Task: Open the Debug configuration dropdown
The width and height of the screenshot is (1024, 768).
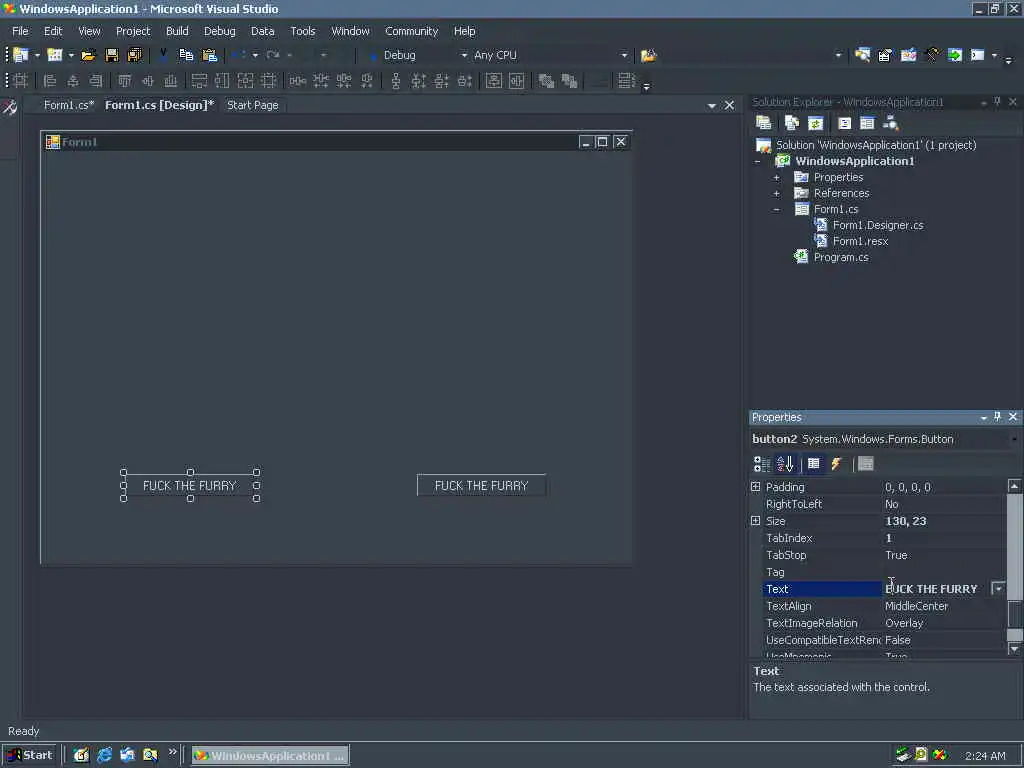Action: pos(464,56)
